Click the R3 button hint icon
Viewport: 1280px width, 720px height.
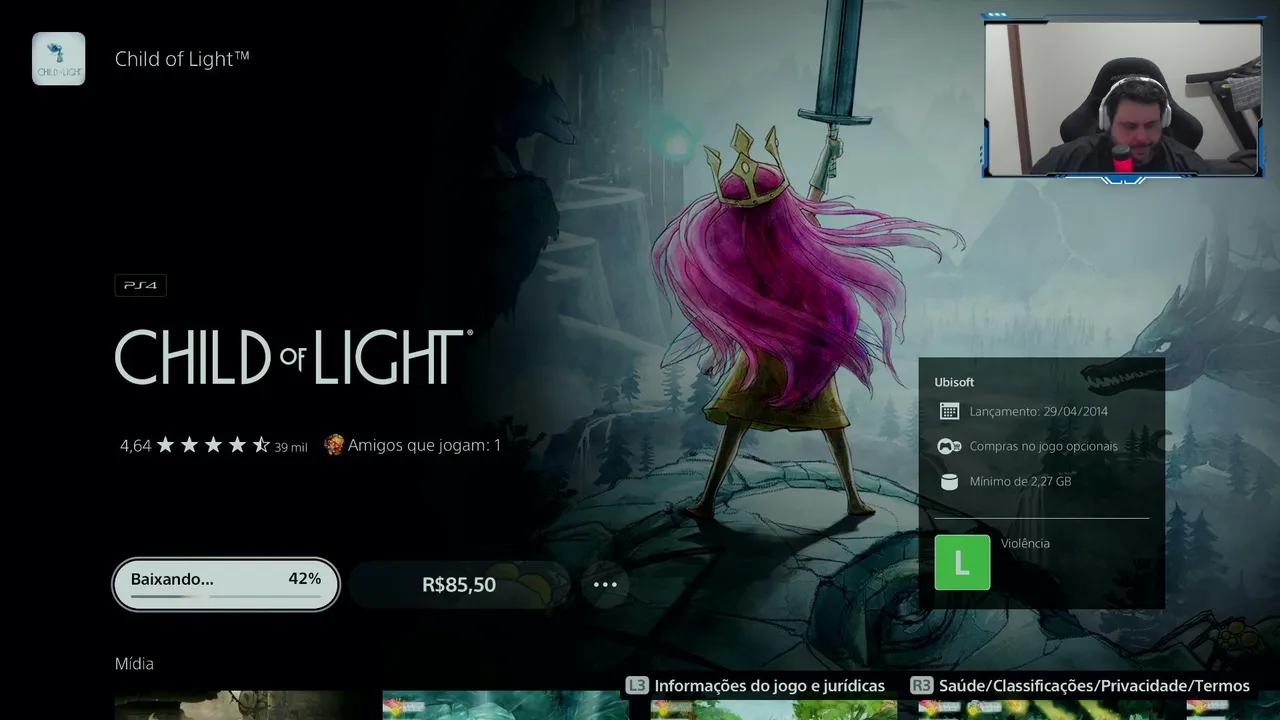922,686
